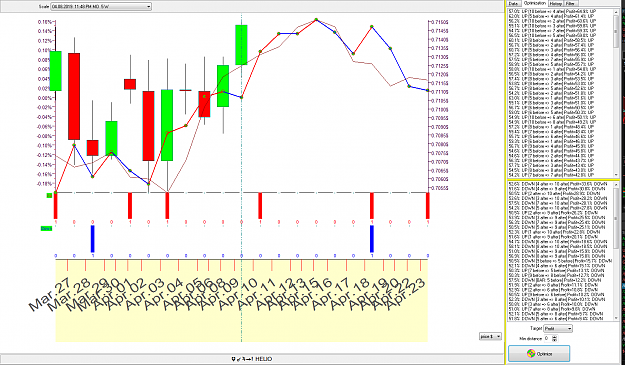
Task: Click the DOWN results list scrollbar thumb
Action: coord(617,217)
